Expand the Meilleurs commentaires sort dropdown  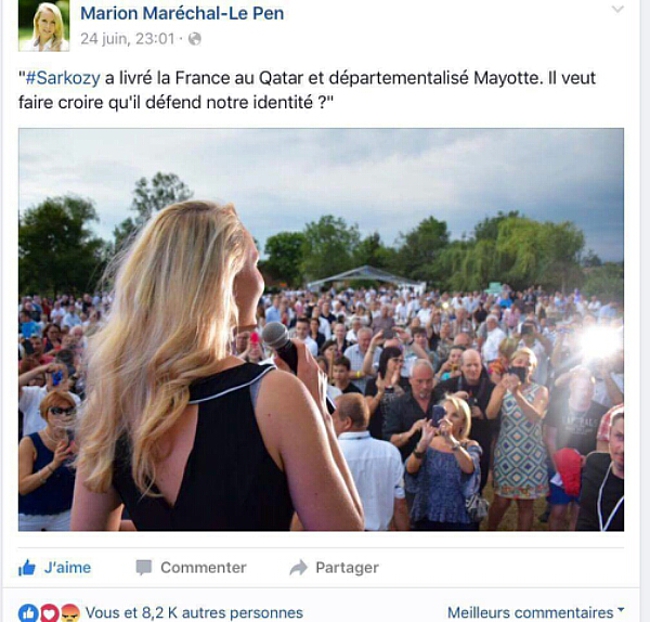pyautogui.click(x=536, y=612)
